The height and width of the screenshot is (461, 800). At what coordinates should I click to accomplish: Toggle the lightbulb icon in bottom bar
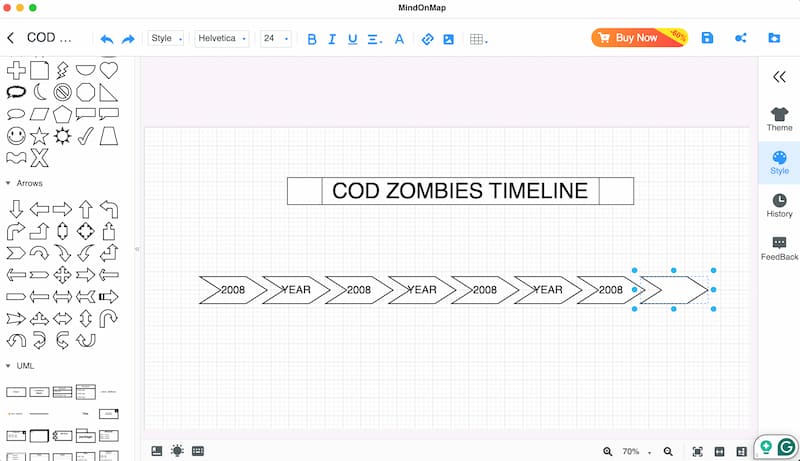pos(177,451)
